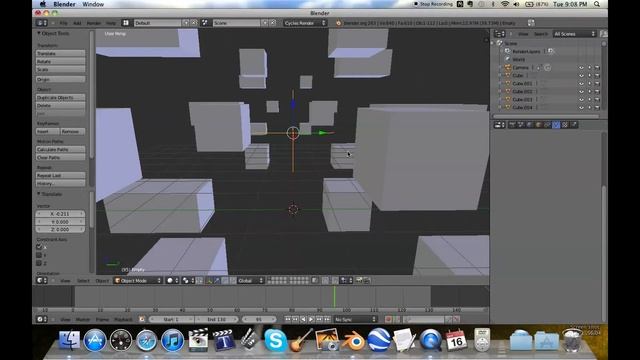
Task: Toggle the Y constraint axis checkbox
Action: point(39,255)
